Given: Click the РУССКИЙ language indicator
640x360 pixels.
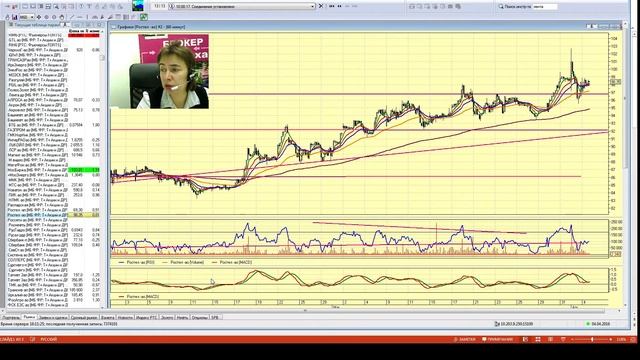Looking at the screenshot, I should [49, 339].
